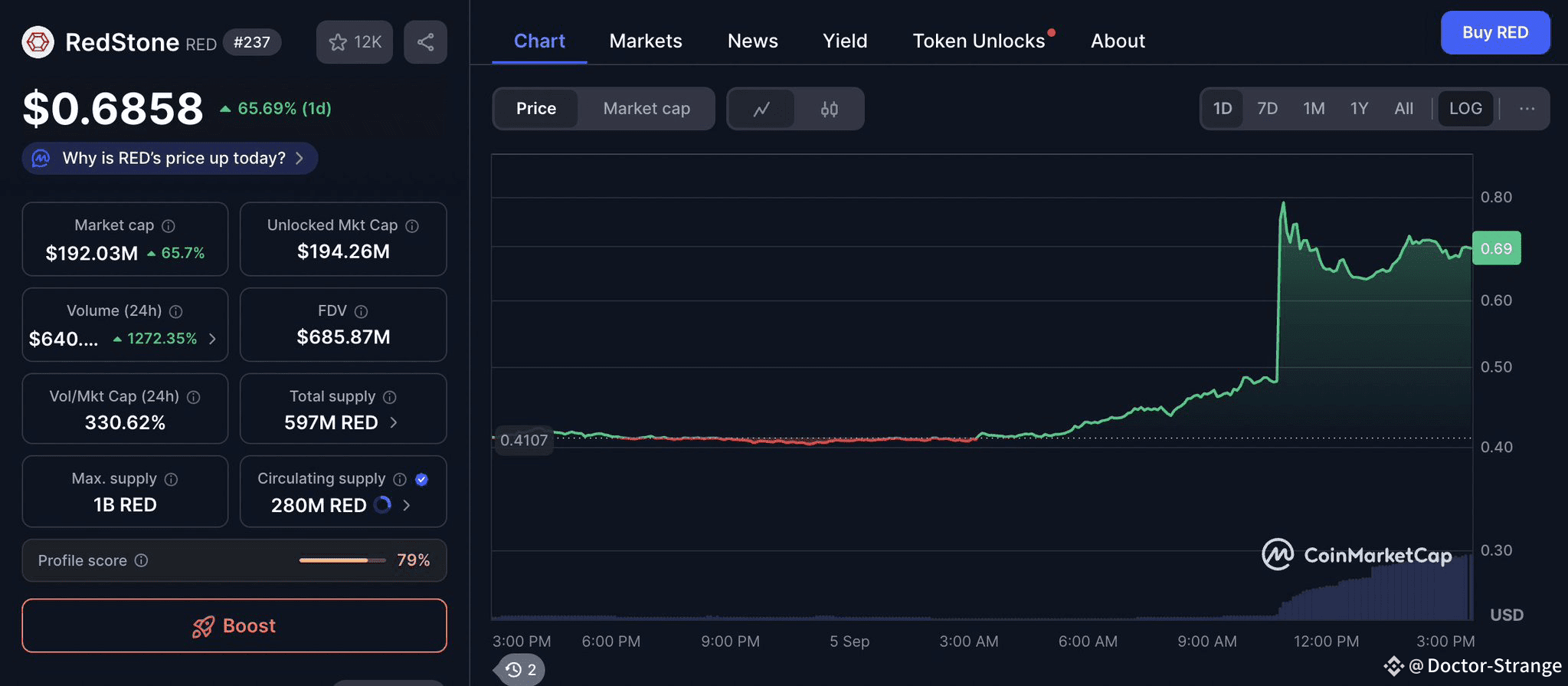Click the AI icon beside price question
Viewport: 1568px width, 686px height.
[x=41, y=158]
